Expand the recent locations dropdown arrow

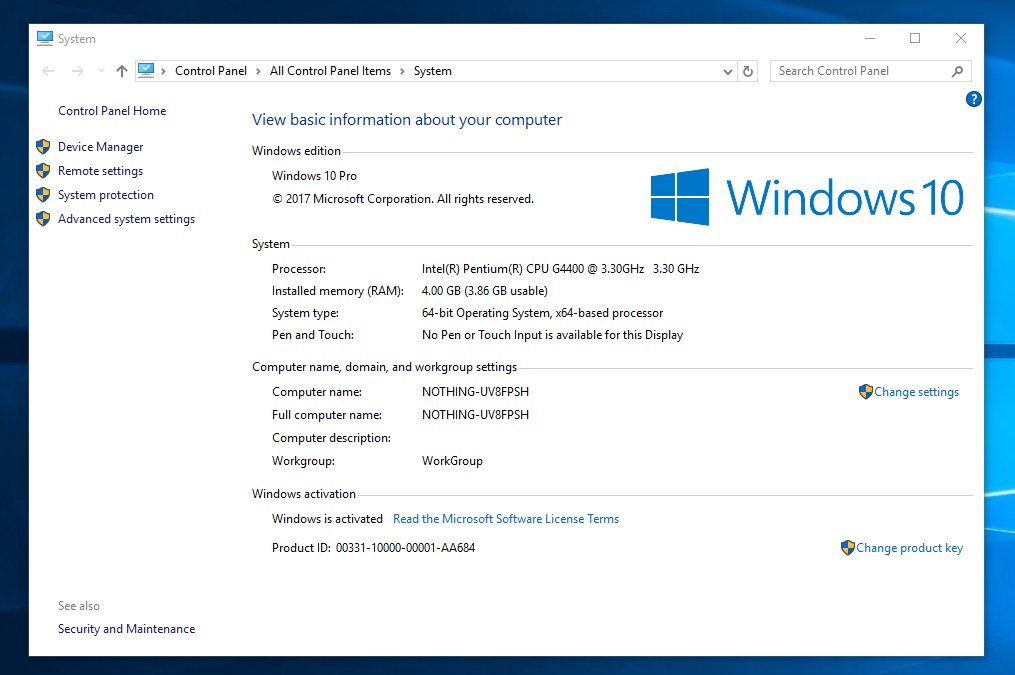point(101,72)
